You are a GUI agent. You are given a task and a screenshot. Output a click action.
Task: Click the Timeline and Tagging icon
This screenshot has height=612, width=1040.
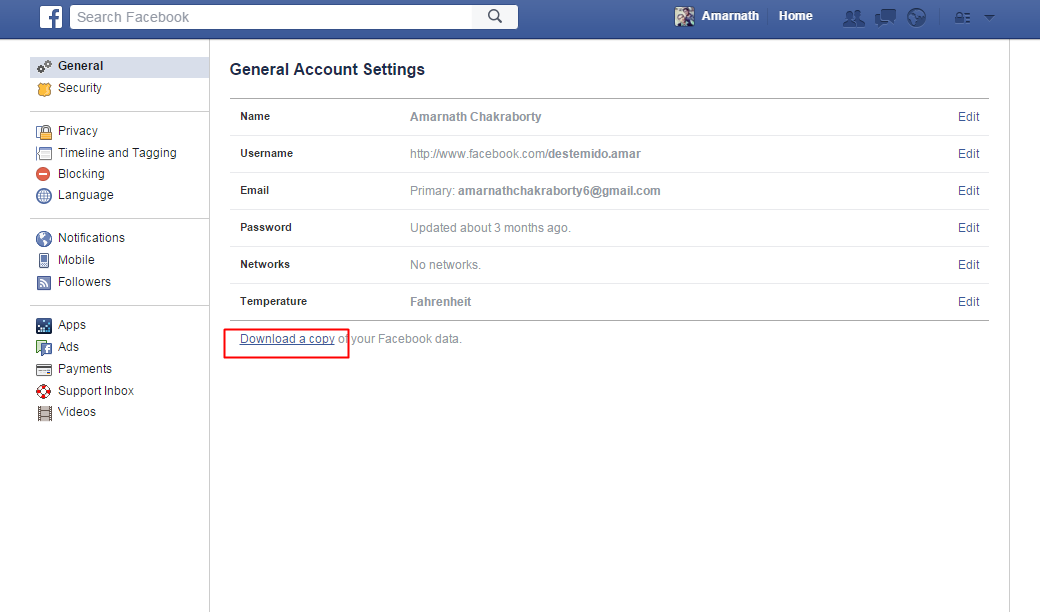coord(44,153)
